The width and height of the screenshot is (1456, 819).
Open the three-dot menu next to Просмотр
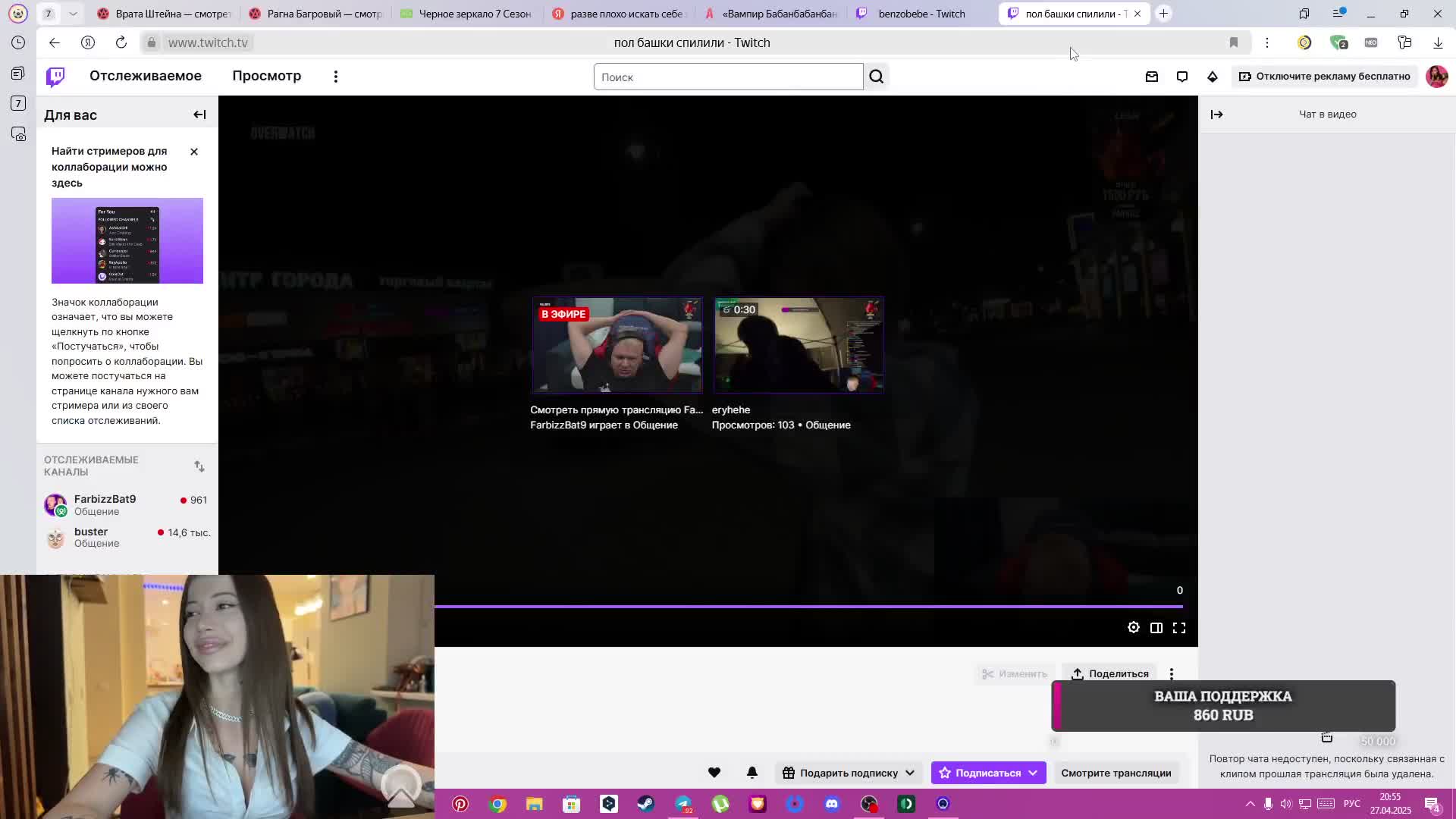(336, 77)
